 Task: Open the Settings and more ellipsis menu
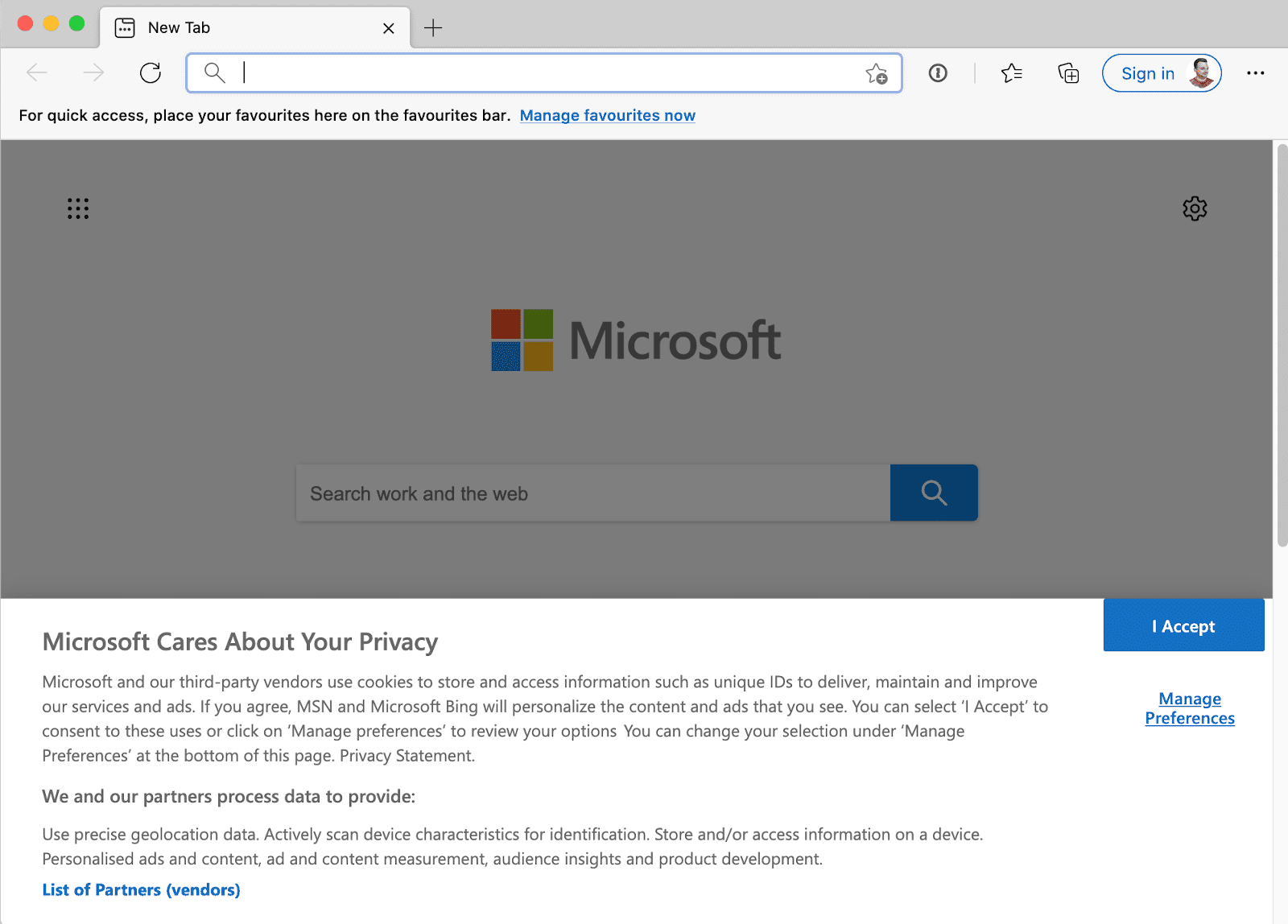pyautogui.click(x=1256, y=73)
